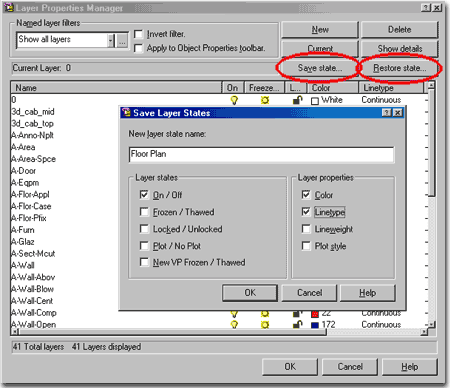
Task: Click the blue 172 color swatch
Action: (x=315, y=325)
